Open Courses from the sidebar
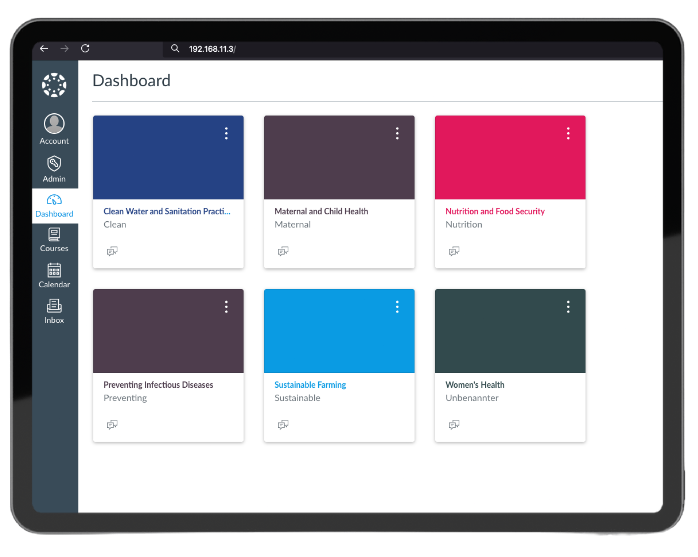Viewport: 698px width, 557px height. point(54,239)
